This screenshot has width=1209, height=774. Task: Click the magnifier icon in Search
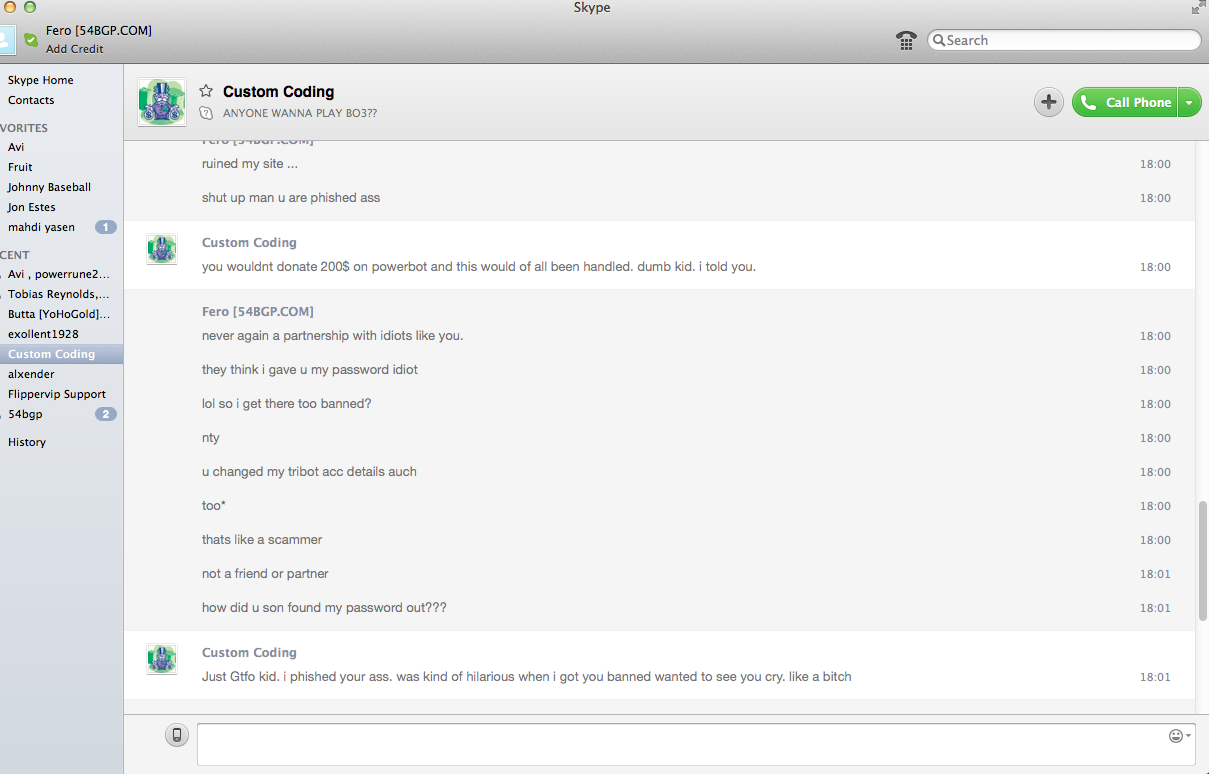pos(939,40)
